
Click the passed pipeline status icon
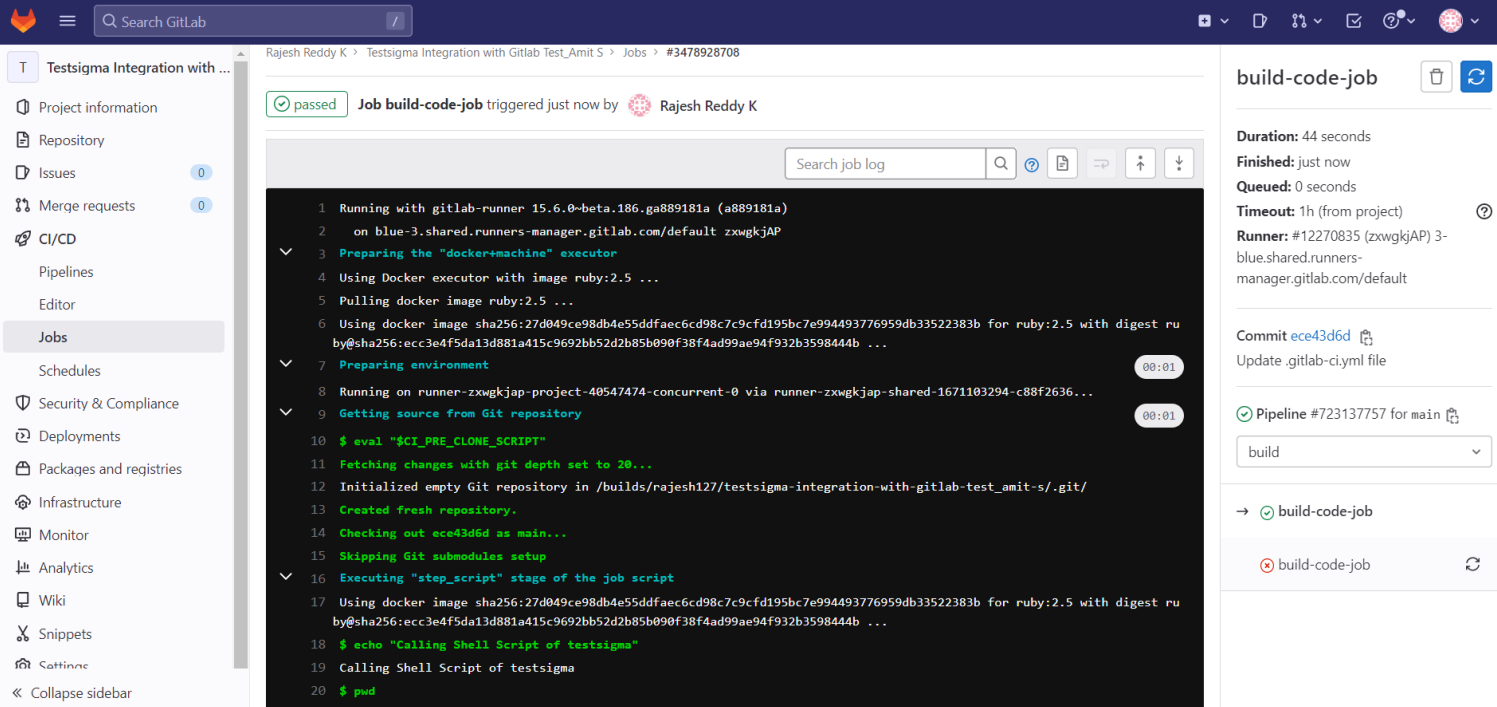1244,414
